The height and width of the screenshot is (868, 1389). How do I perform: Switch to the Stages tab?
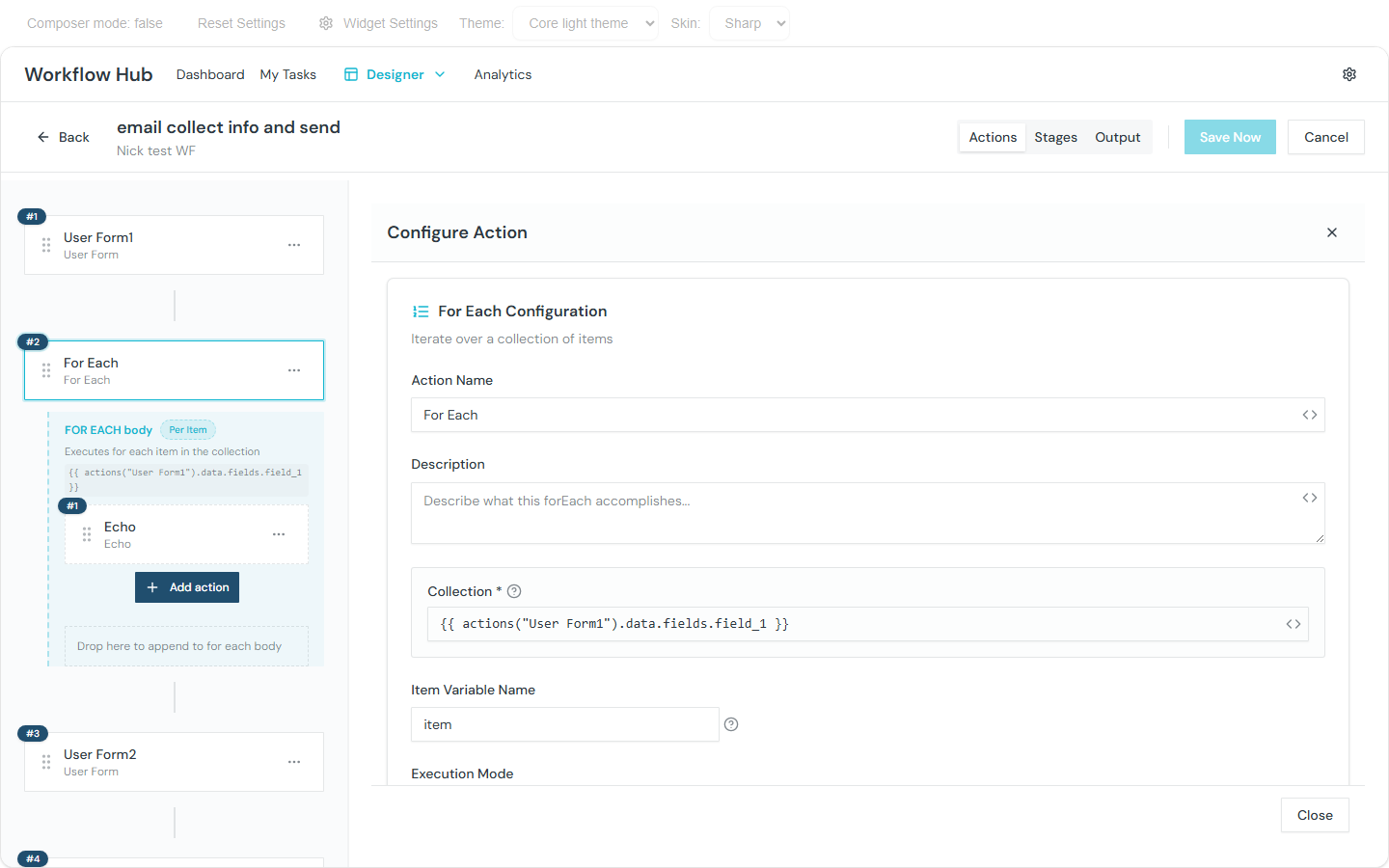pyautogui.click(x=1056, y=137)
